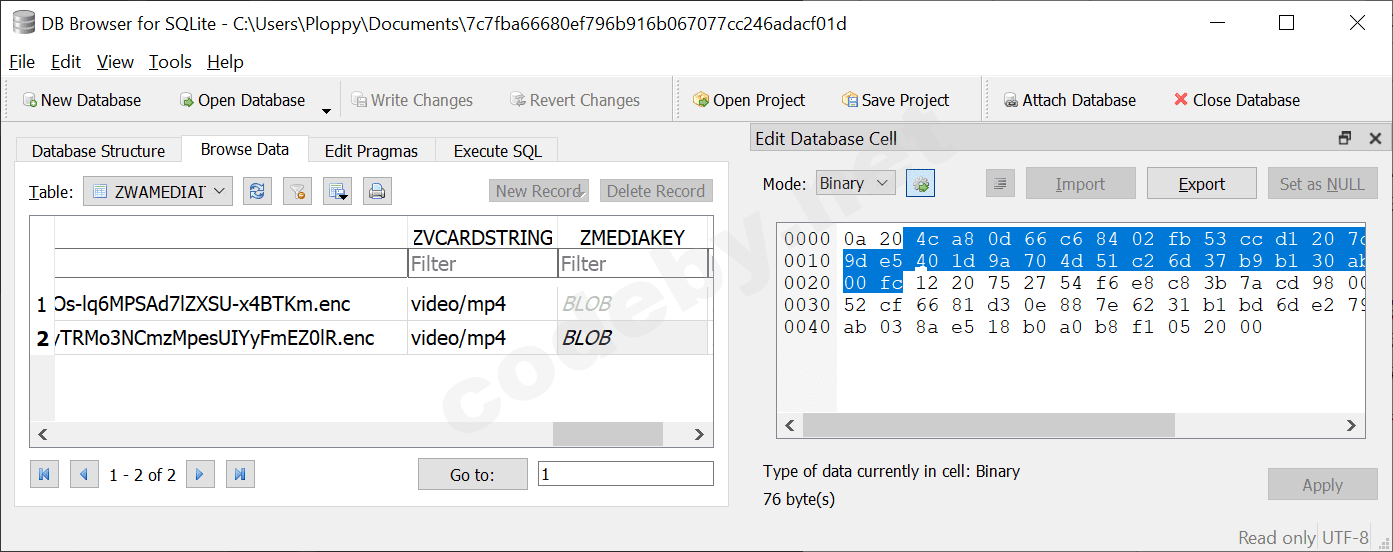Close the Edit Database Cell panel
The image size is (1393, 552).
point(1375,139)
